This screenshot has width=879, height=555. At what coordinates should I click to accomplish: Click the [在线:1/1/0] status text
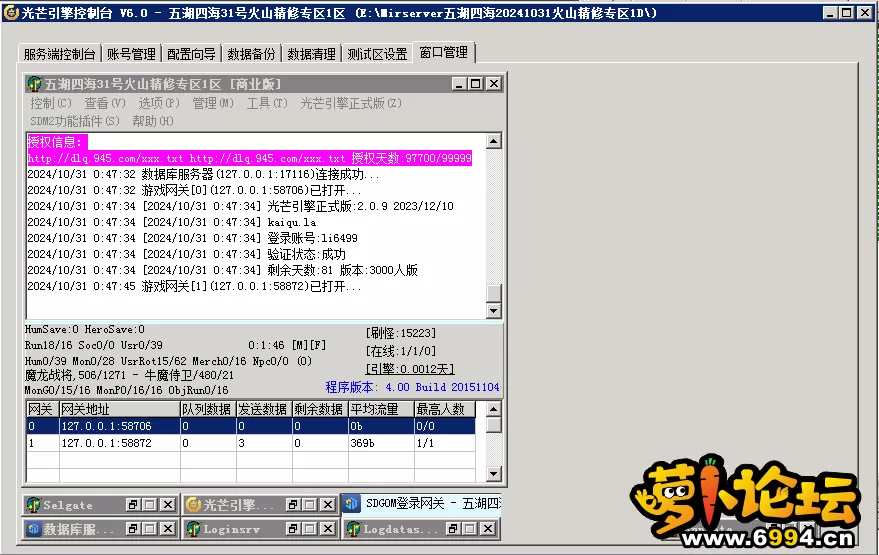point(401,352)
